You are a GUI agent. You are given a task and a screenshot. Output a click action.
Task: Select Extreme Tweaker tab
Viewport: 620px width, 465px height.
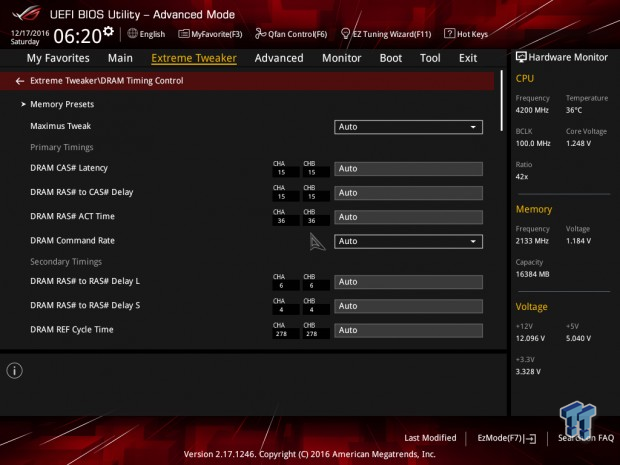click(x=194, y=58)
